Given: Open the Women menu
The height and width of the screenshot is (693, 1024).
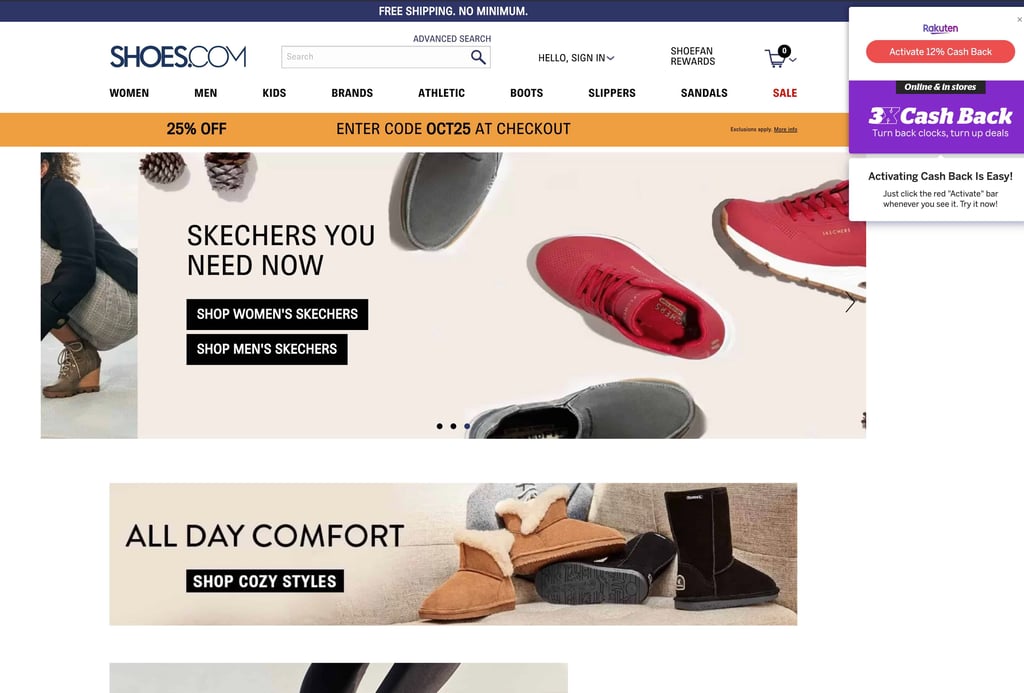Looking at the screenshot, I should (129, 93).
